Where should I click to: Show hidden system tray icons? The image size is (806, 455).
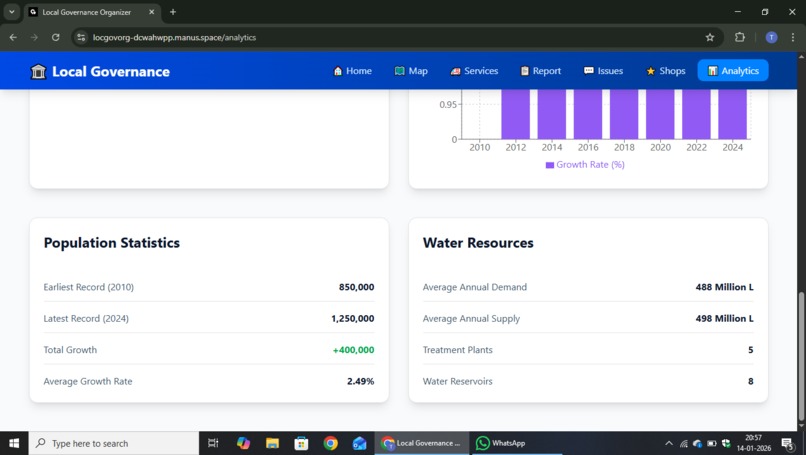tap(669, 443)
